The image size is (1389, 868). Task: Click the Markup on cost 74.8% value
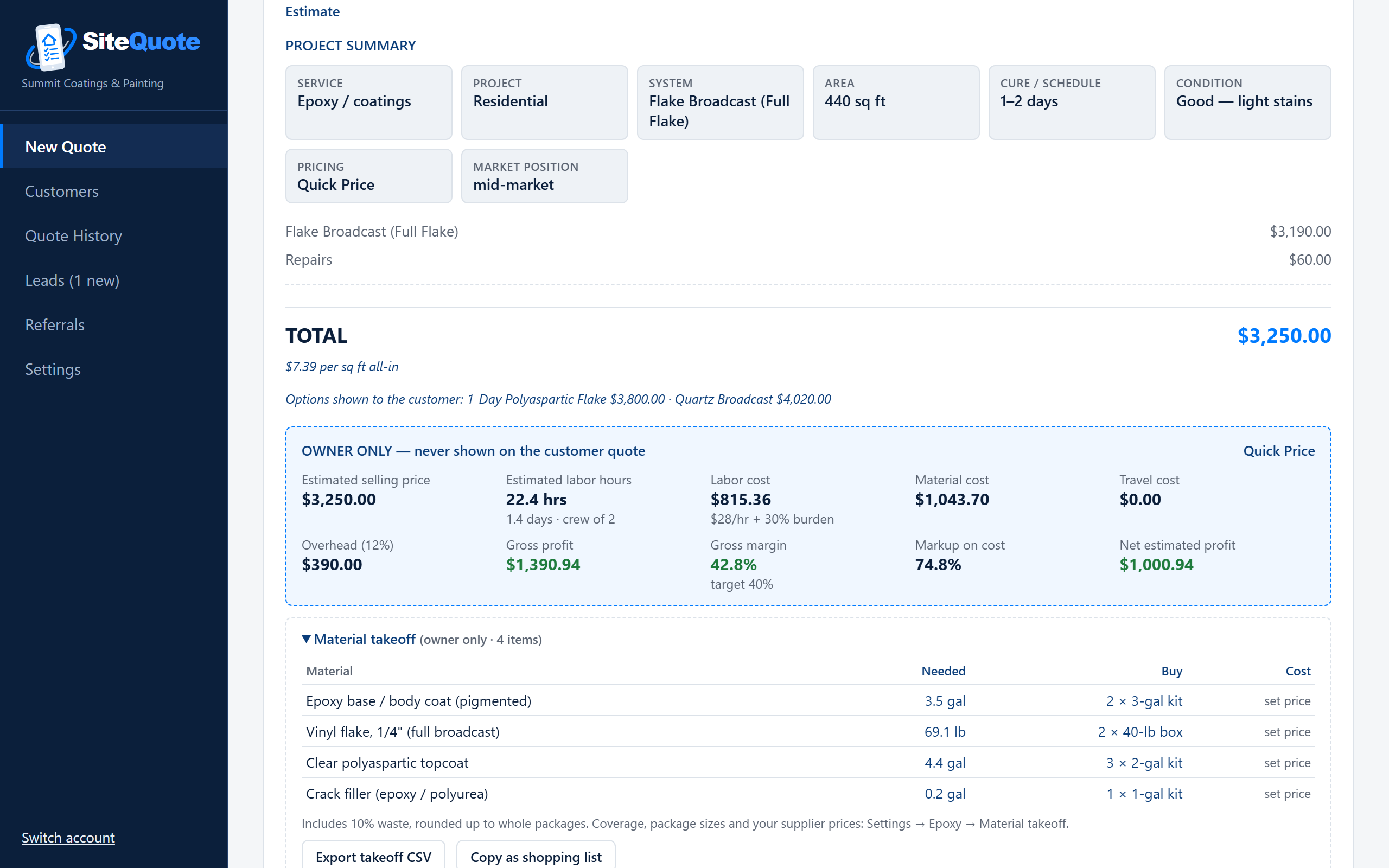point(938,564)
